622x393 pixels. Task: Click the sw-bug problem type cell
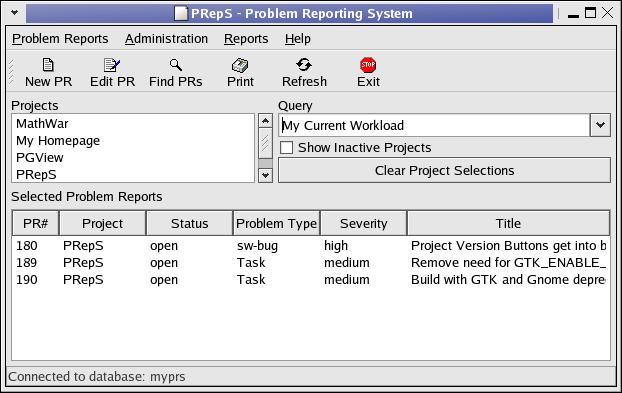pyautogui.click(x=257, y=246)
